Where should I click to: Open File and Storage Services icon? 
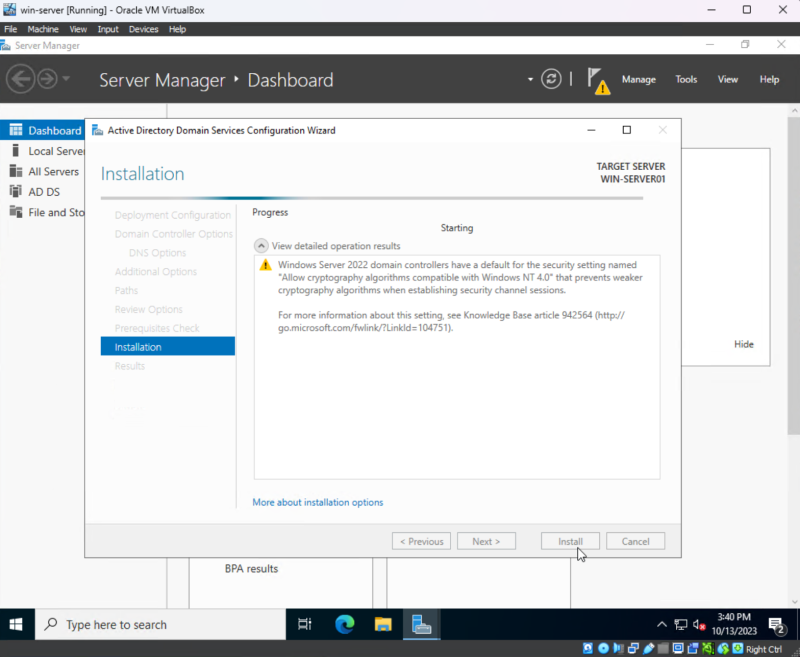click(x=16, y=211)
